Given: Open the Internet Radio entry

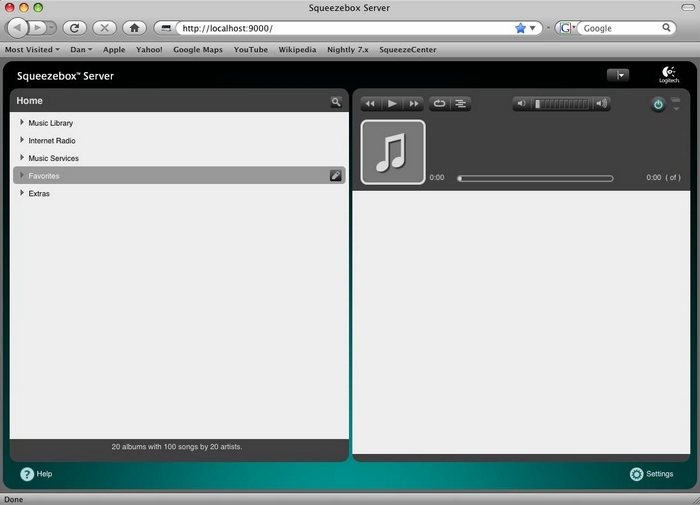Looking at the screenshot, I should tap(52, 141).
